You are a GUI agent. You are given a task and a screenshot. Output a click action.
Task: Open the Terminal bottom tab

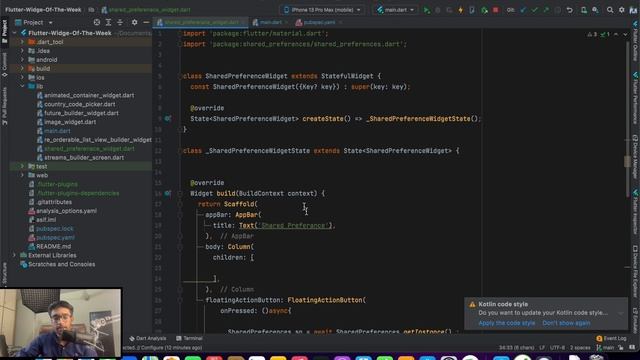(189, 338)
